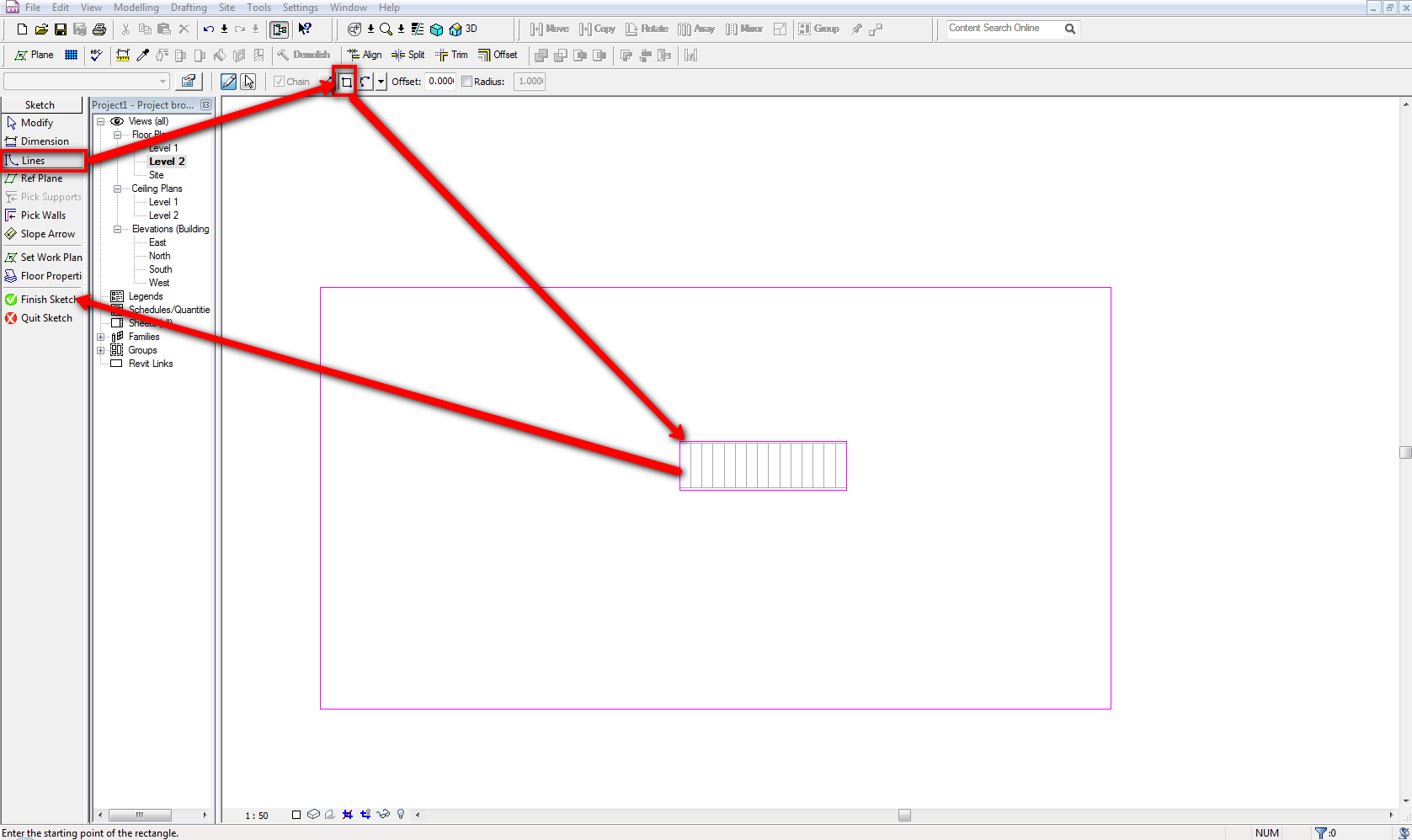The image size is (1412, 840).
Task: Click the Project Browser horizontal scroll thumb
Action: (140, 815)
